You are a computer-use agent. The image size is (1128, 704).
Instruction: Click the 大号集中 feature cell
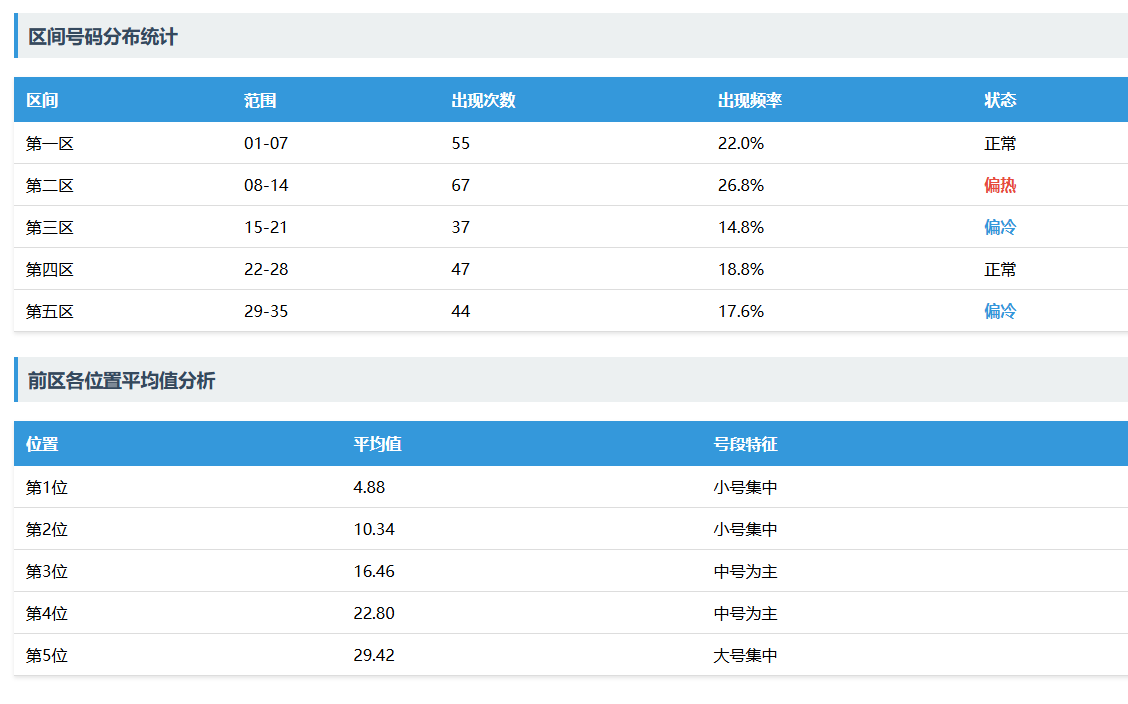[745, 655]
